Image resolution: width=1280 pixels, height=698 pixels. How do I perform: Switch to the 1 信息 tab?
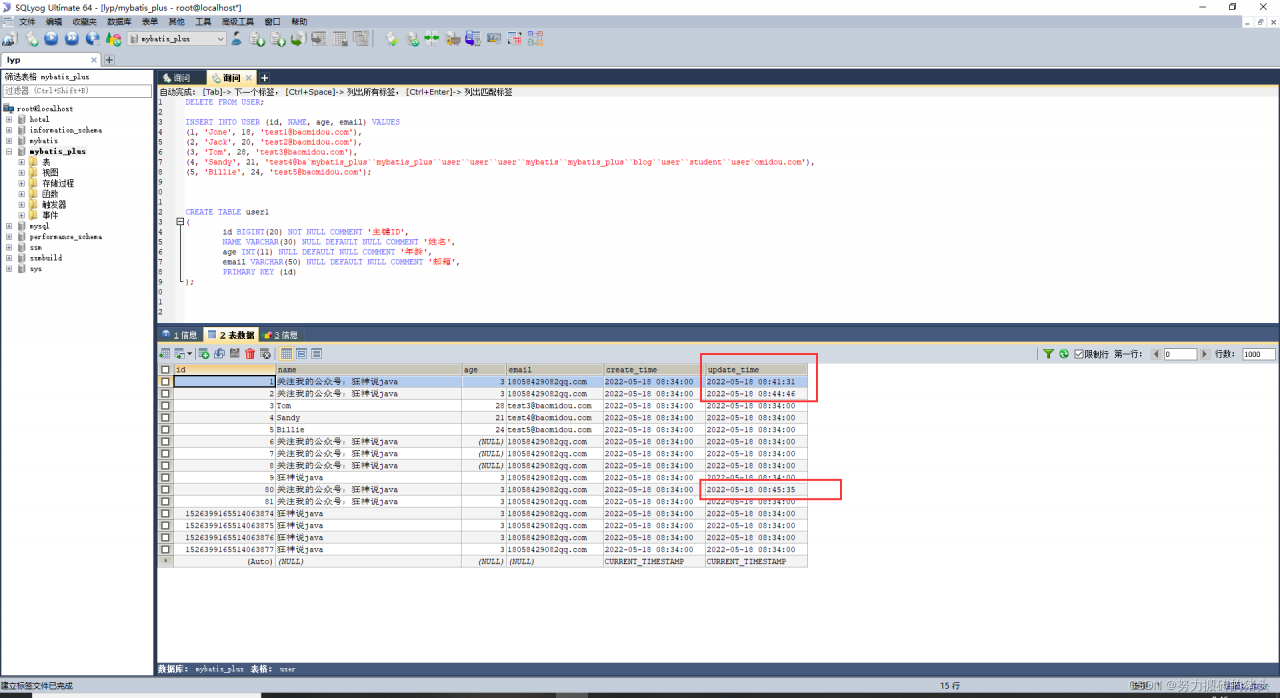pos(180,335)
